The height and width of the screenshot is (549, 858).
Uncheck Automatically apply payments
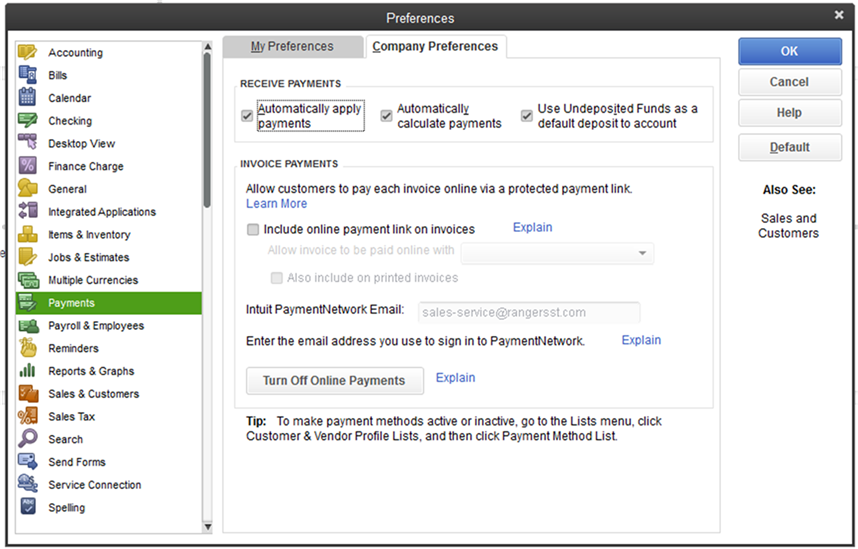(x=247, y=116)
